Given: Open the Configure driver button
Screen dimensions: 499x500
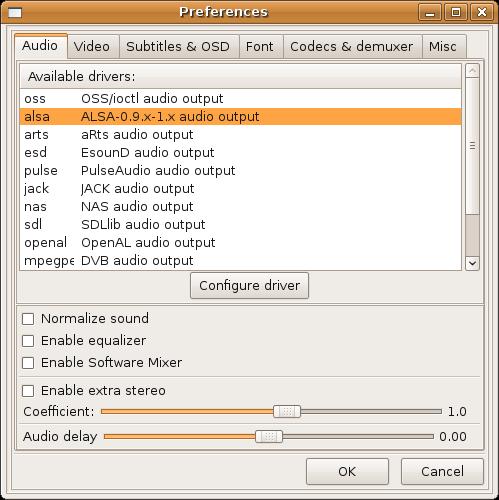Looking at the screenshot, I should [x=249, y=286].
